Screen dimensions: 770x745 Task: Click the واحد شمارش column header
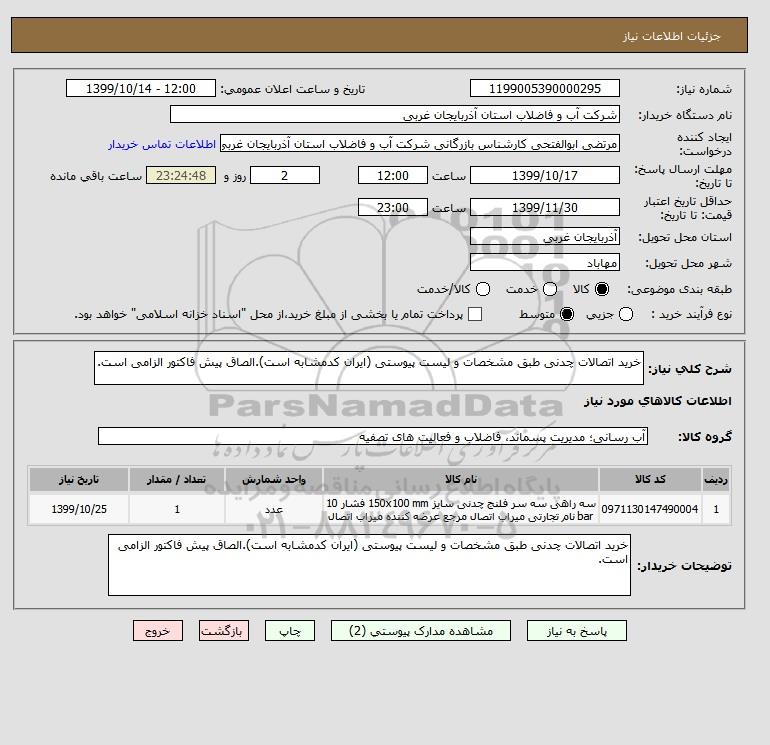coord(274,479)
